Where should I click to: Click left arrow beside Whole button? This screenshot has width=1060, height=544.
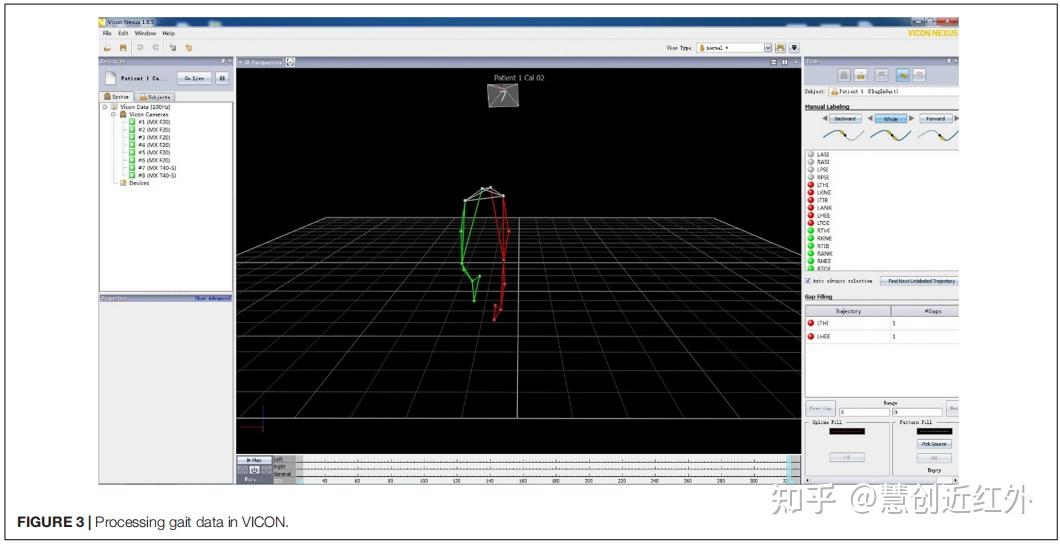(869, 118)
